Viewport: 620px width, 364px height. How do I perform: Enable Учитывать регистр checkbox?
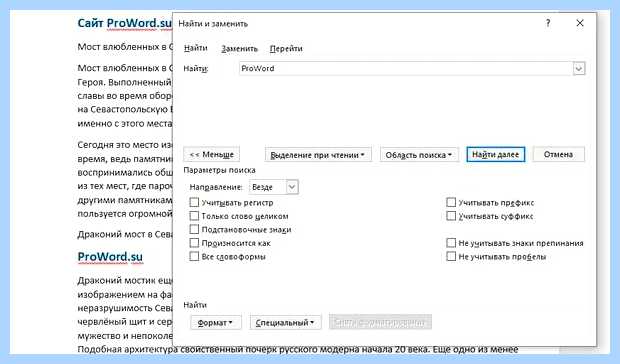(194, 202)
